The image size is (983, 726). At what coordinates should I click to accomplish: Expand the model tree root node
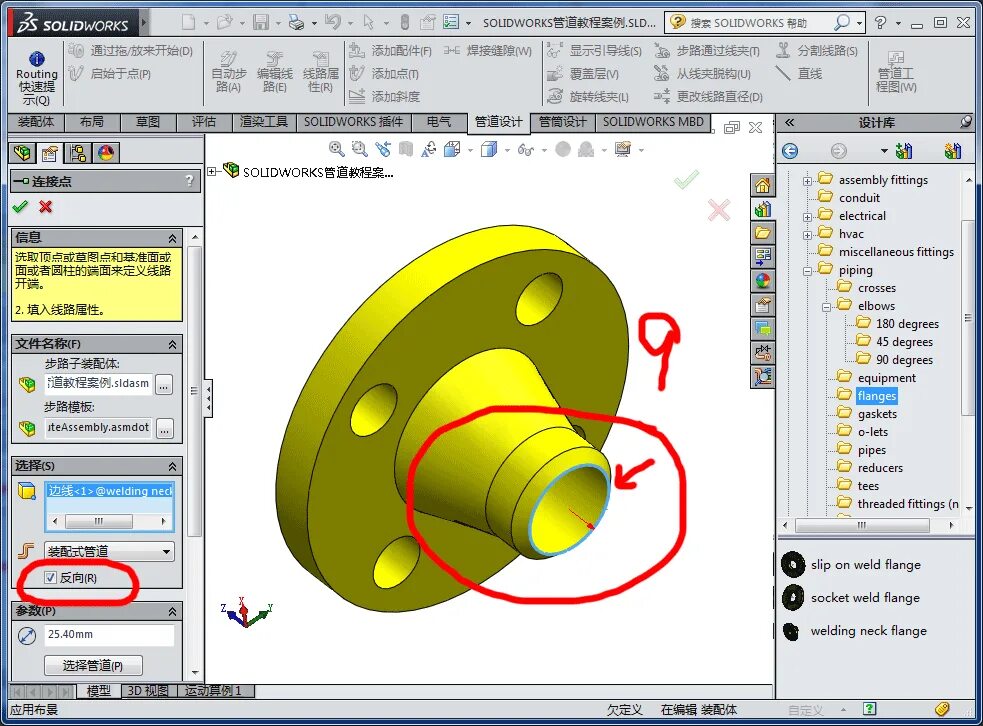212,171
